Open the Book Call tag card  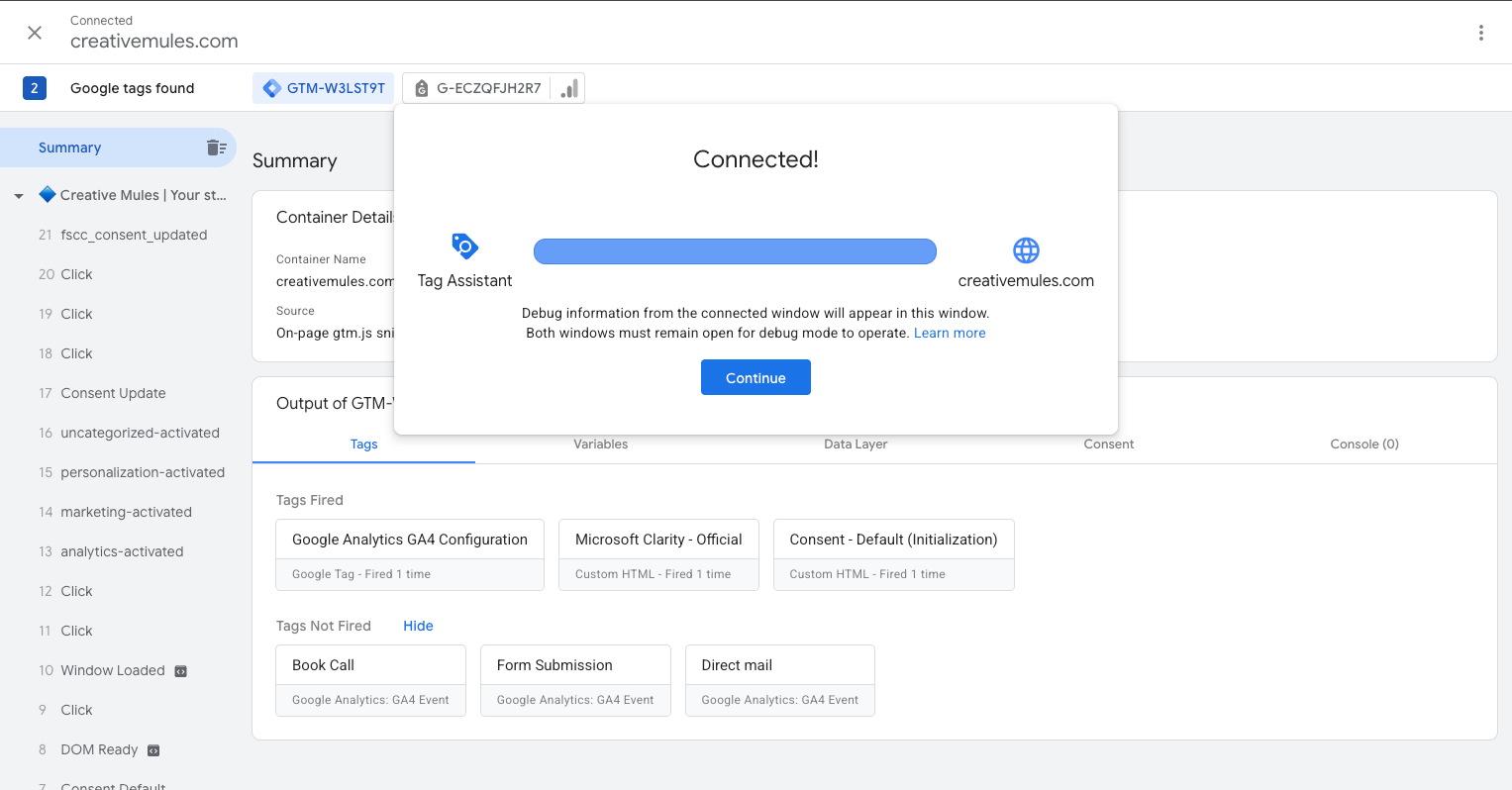tap(370, 680)
